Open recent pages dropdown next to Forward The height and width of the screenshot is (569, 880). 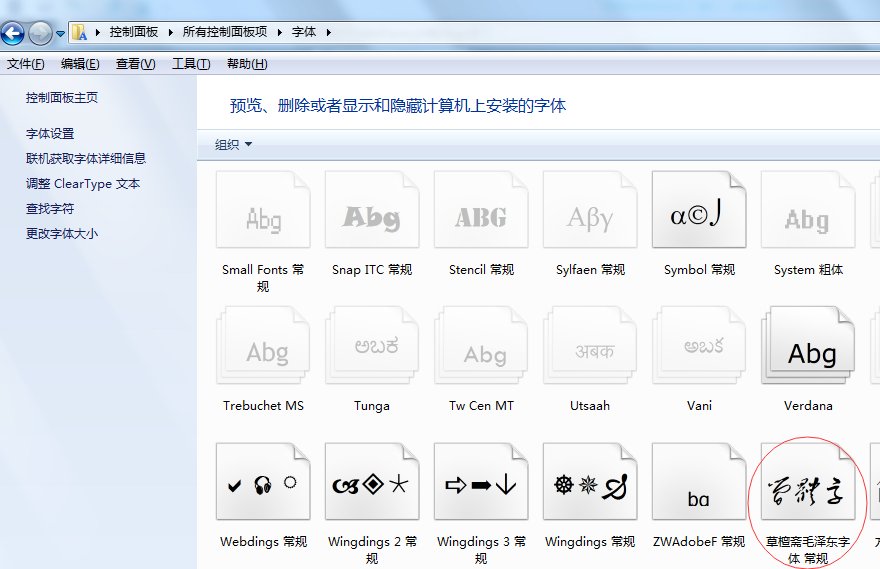pos(60,34)
